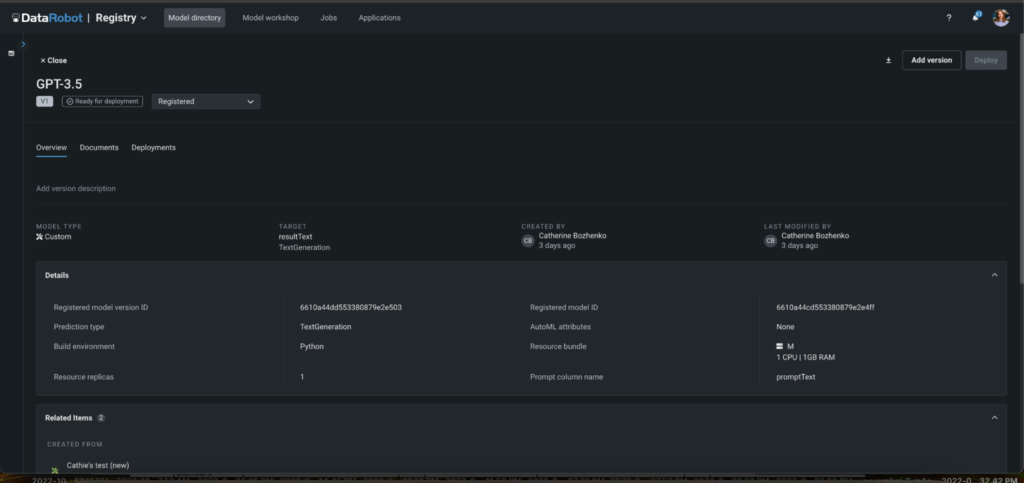Open the notifications bell
This screenshot has width=1024, height=483.
976,17
